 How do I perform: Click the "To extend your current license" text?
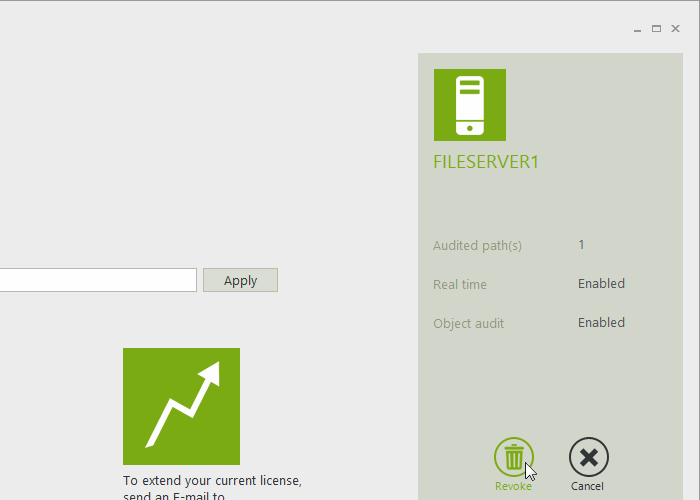click(x=212, y=480)
